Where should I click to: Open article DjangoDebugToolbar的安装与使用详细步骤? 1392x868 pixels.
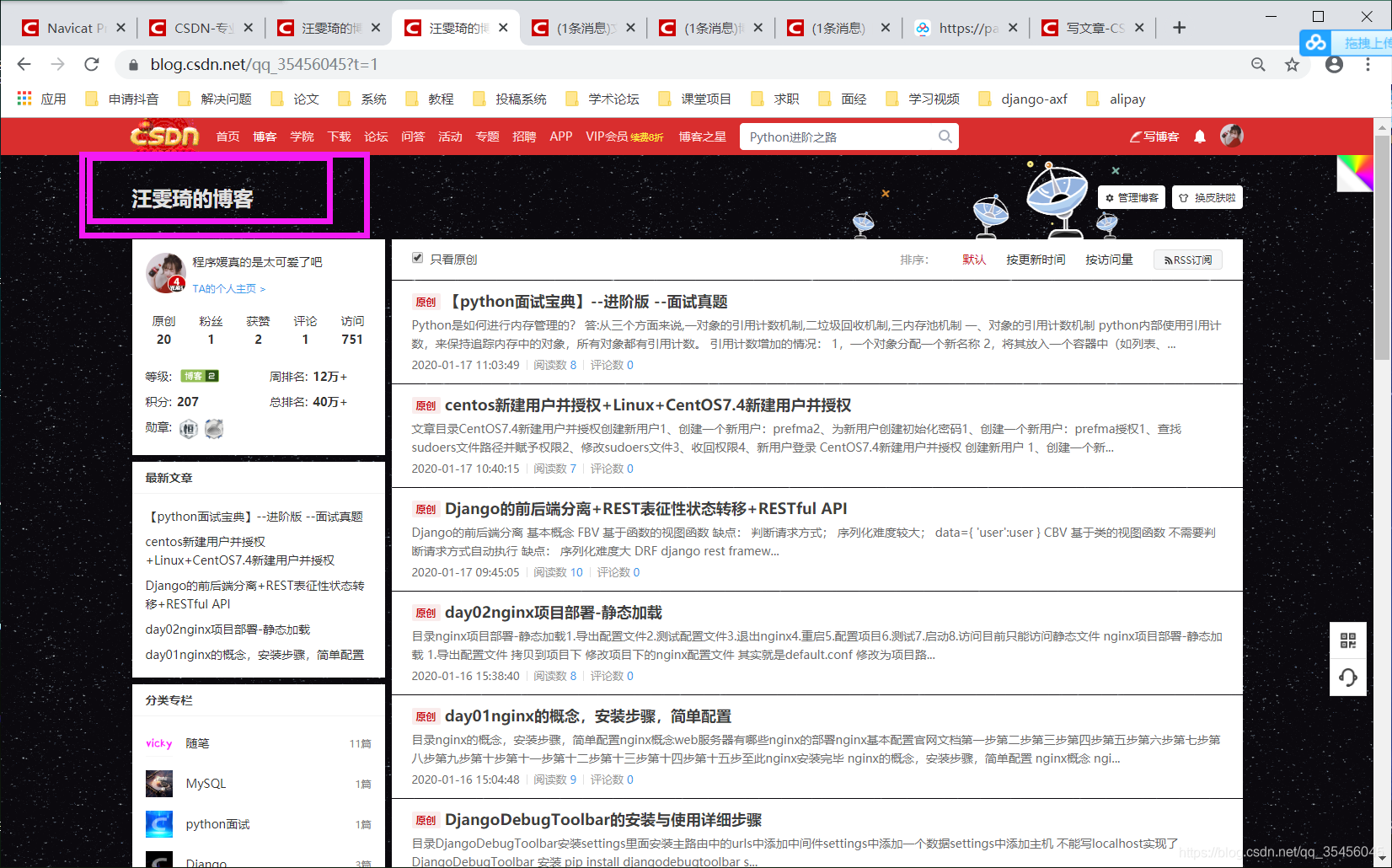click(603, 820)
